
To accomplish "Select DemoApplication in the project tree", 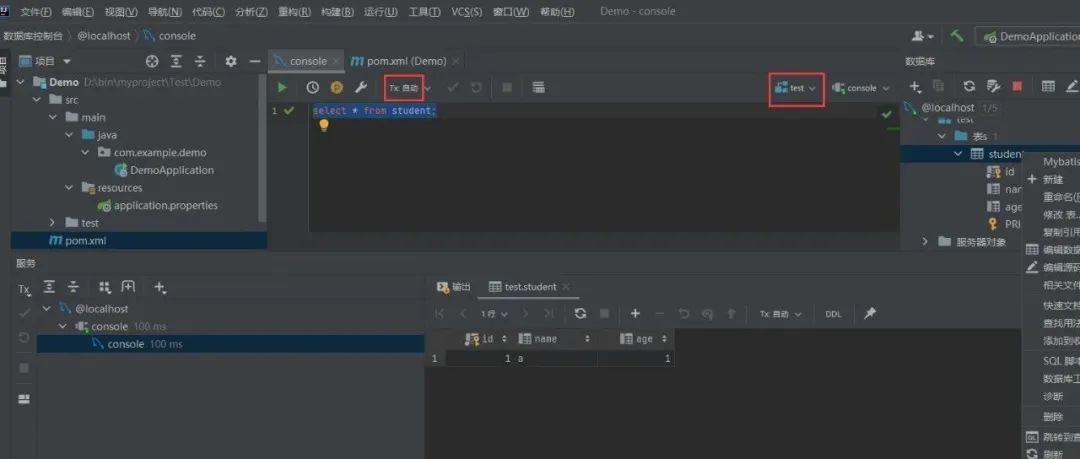I will (x=172, y=170).
